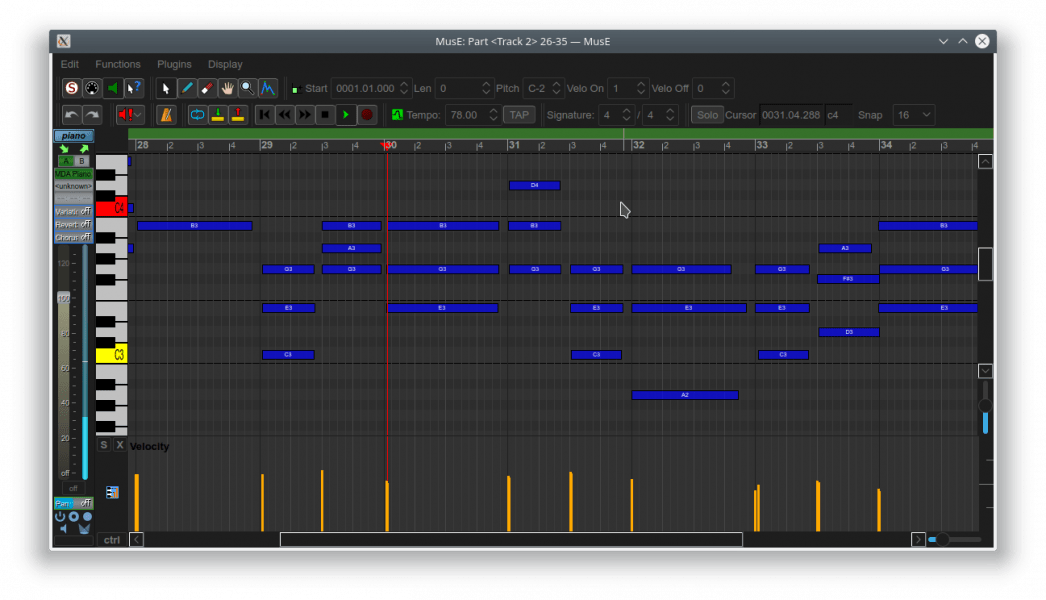Click the strip monitor ring icon
The width and height of the screenshot is (1046, 600).
click(x=73, y=517)
